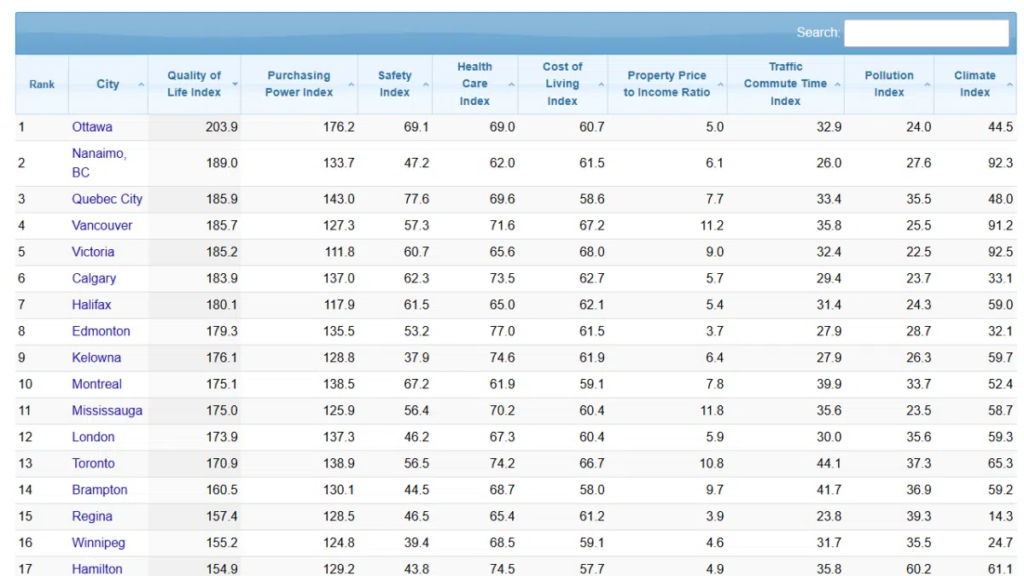1024x576 pixels.
Task: Click Cost of Living Index sort arrow
Action: (601, 85)
